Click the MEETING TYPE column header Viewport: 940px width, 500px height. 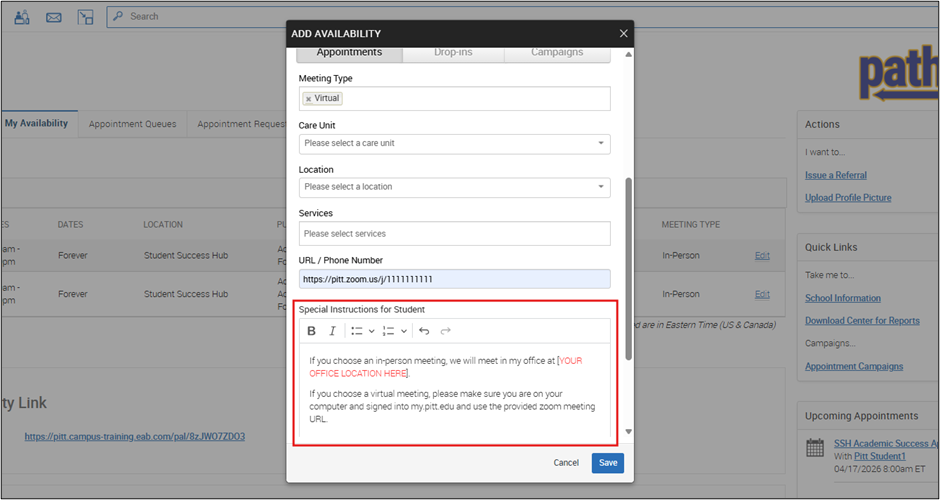click(691, 224)
